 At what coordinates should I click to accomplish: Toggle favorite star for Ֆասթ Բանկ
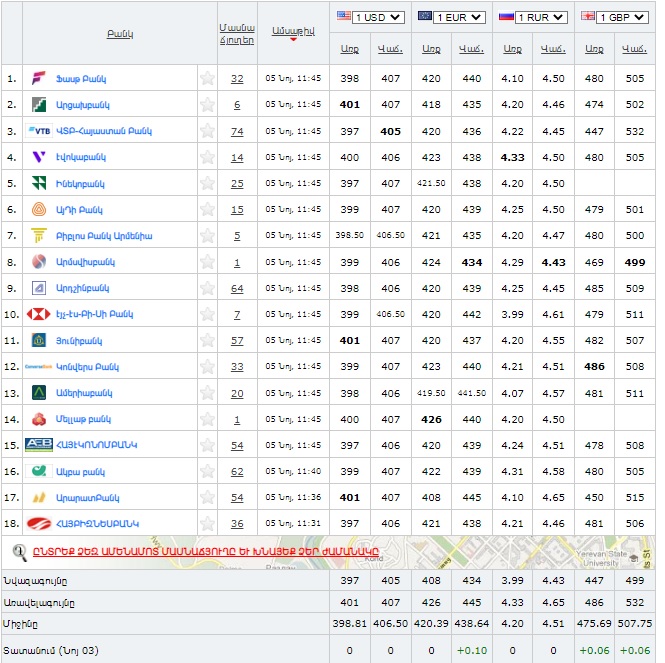click(207, 79)
